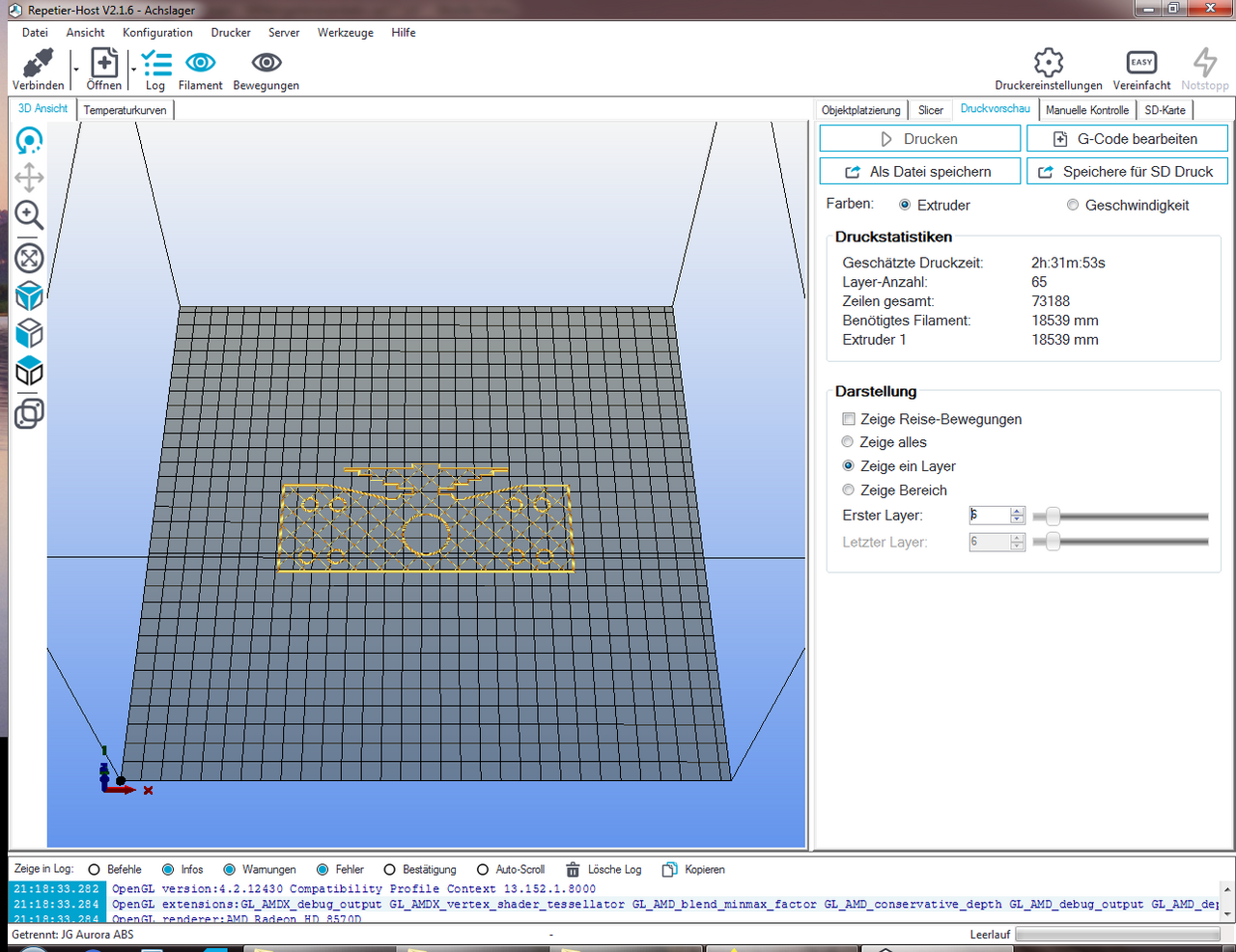Screen dimensions: 1236x952
Task: Select the Zeige Bereich radio option
Action: [x=848, y=490]
